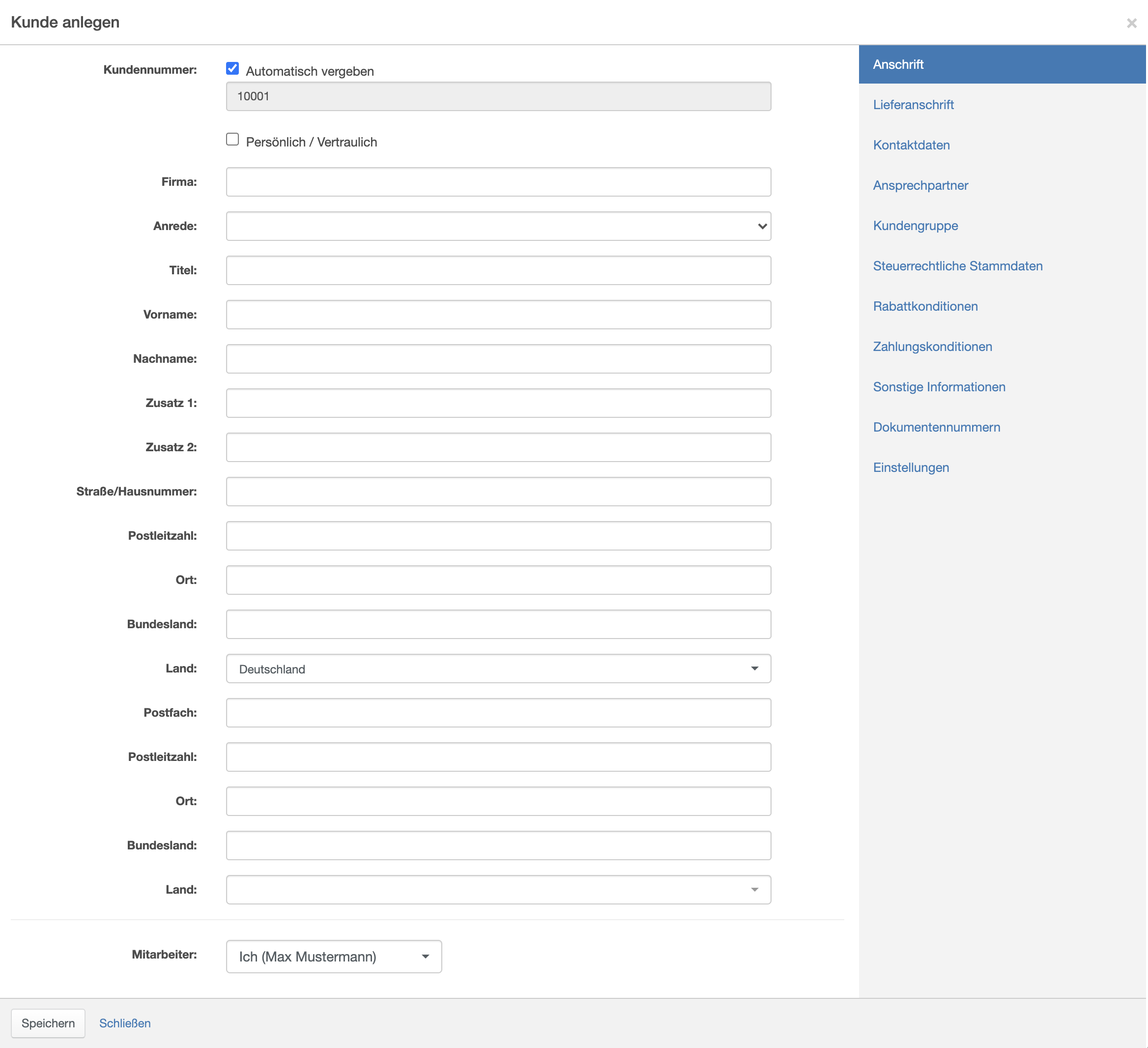Uncheck Automatisch vergeben checkbox
The width and height of the screenshot is (1148, 1048).
point(232,69)
